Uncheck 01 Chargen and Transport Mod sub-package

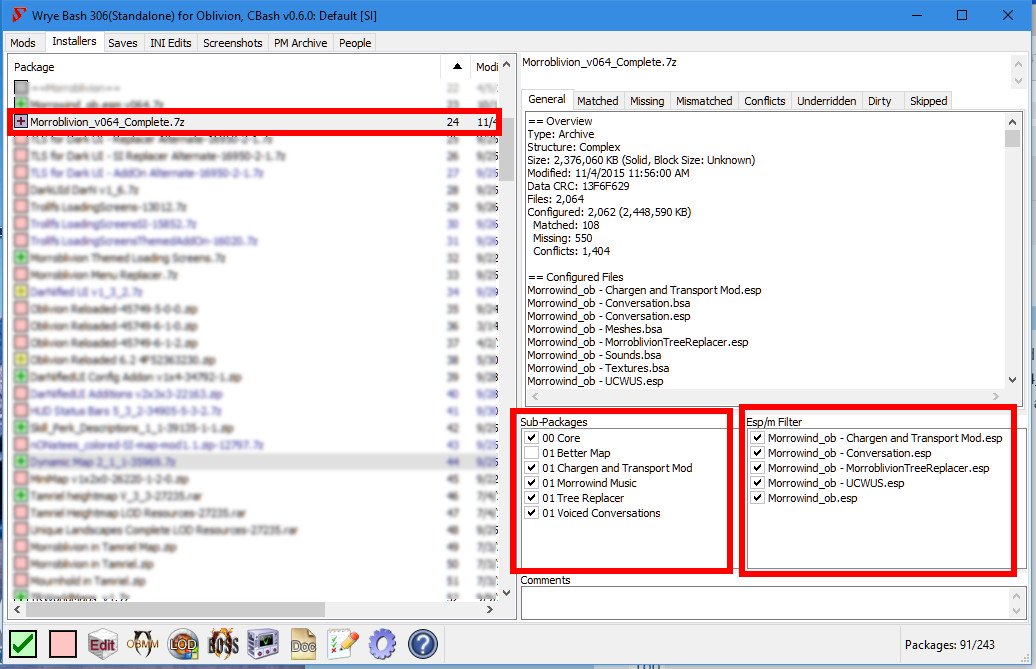[531, 468]
